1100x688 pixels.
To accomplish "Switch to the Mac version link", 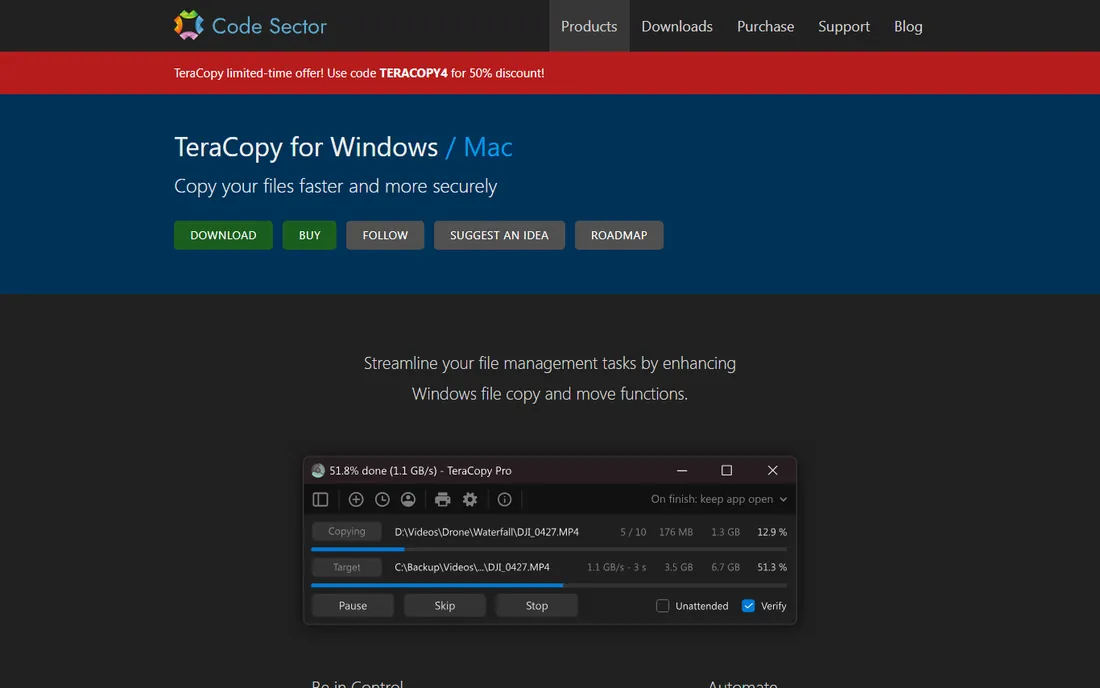I will (488, 147).
